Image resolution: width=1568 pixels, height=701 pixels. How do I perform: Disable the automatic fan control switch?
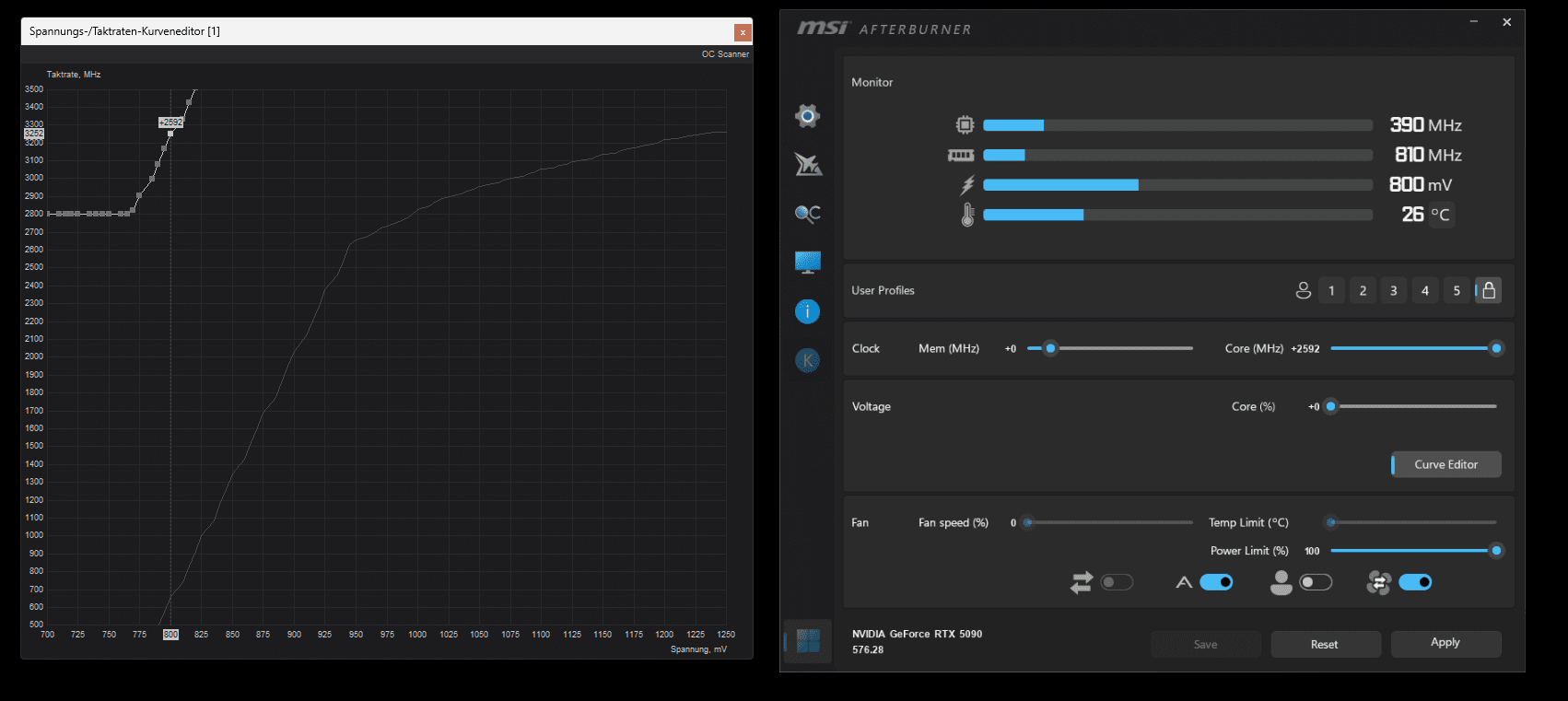[1216, 582]
